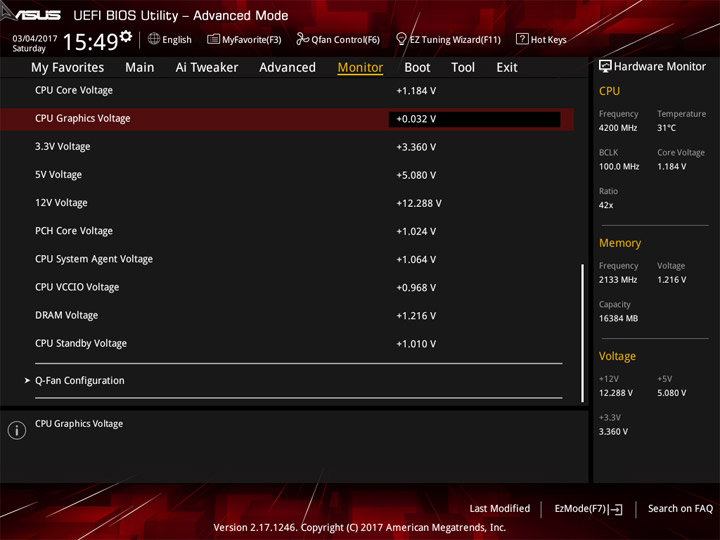Viewport: 720px width, 540px height.
Task: Open Search on FAQ link
Action: coord(680,508)
